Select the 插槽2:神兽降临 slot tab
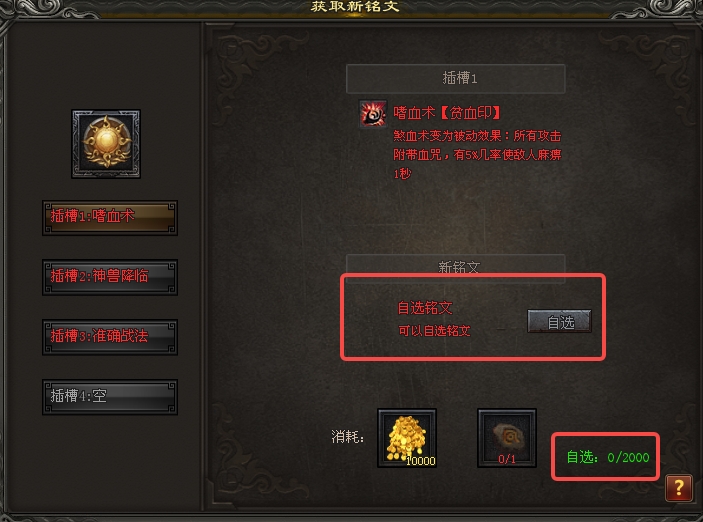The width and height of the screenshot is (703, 522). pos(110,278)
